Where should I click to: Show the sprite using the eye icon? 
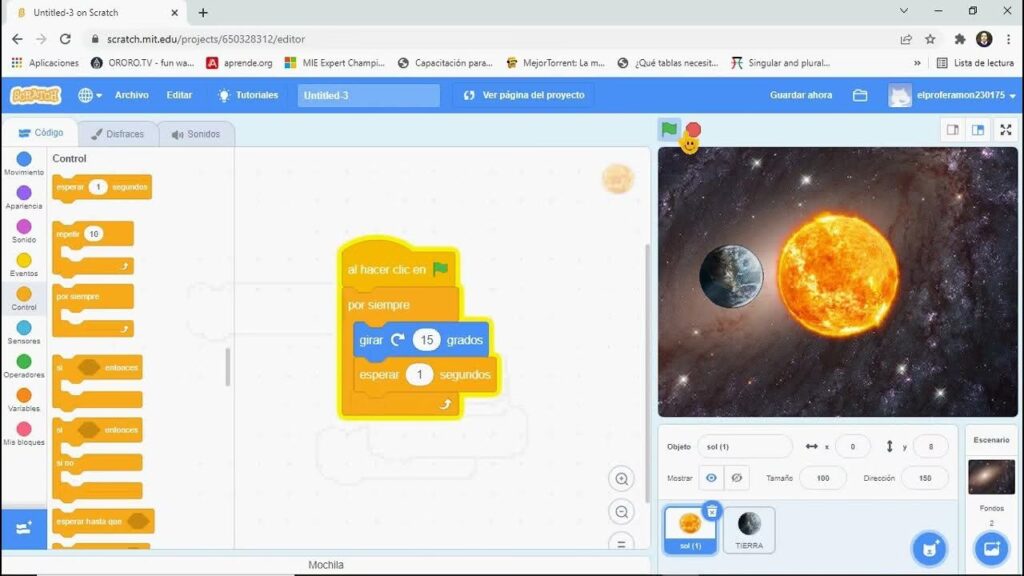[x=711, y=478]
